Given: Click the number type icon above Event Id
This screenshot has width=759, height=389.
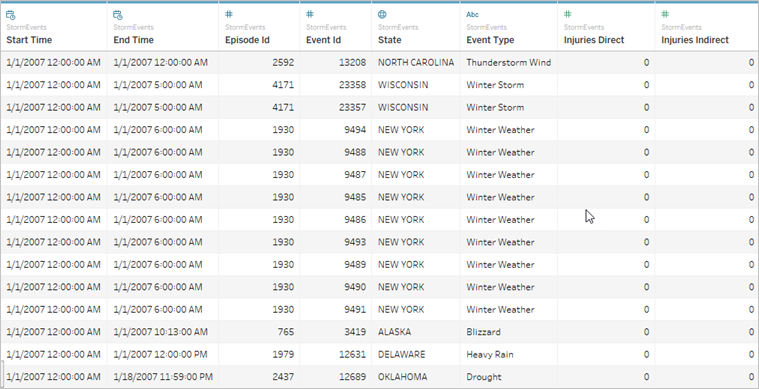Looking at the screenshot, I should [x=310, y=14].
